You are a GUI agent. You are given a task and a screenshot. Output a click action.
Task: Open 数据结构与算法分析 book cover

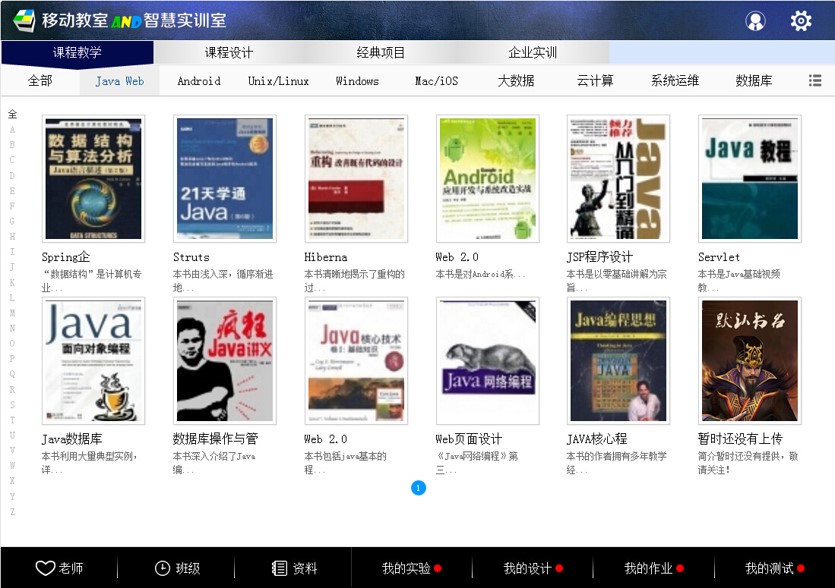tap(93, 178)
